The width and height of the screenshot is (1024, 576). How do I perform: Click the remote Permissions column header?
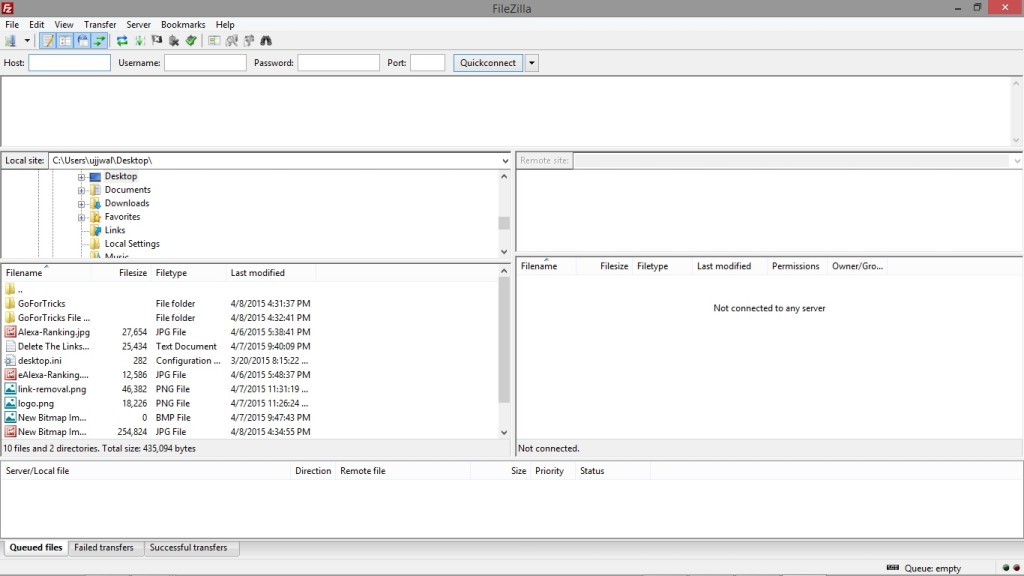coord(795,266)
